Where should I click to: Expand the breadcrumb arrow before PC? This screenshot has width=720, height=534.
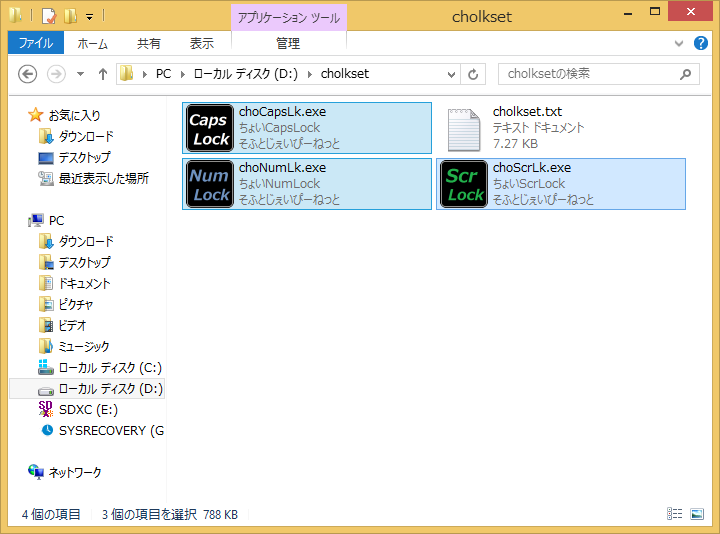click(145, 74)
